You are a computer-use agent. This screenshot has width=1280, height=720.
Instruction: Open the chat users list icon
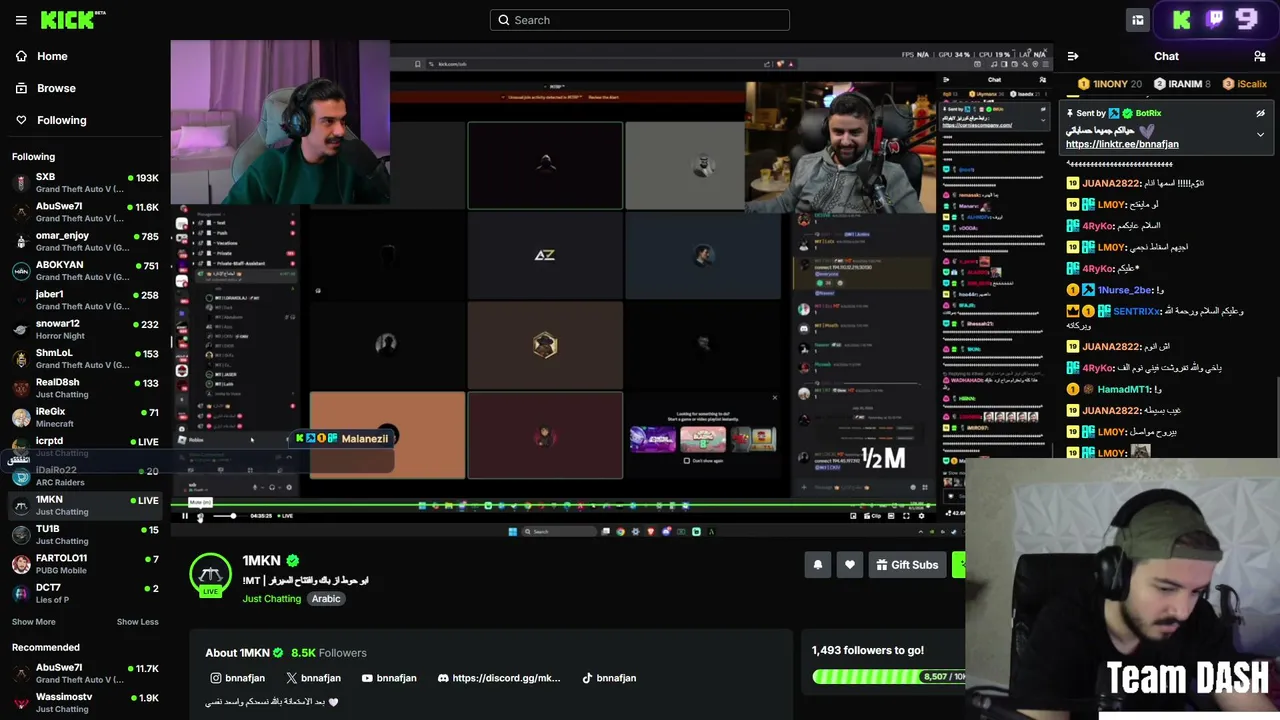[1260, 56]
